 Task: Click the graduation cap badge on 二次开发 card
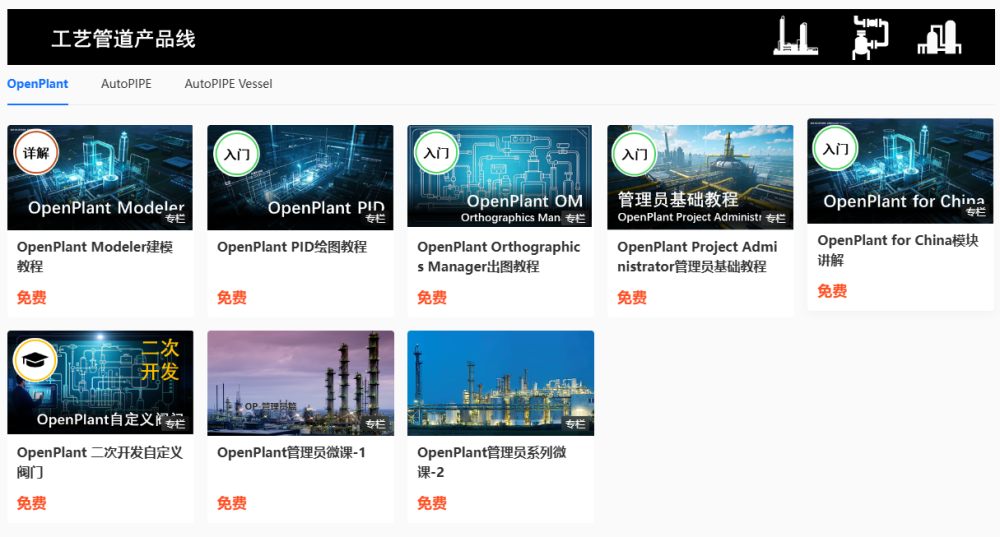tap(36, 360)
